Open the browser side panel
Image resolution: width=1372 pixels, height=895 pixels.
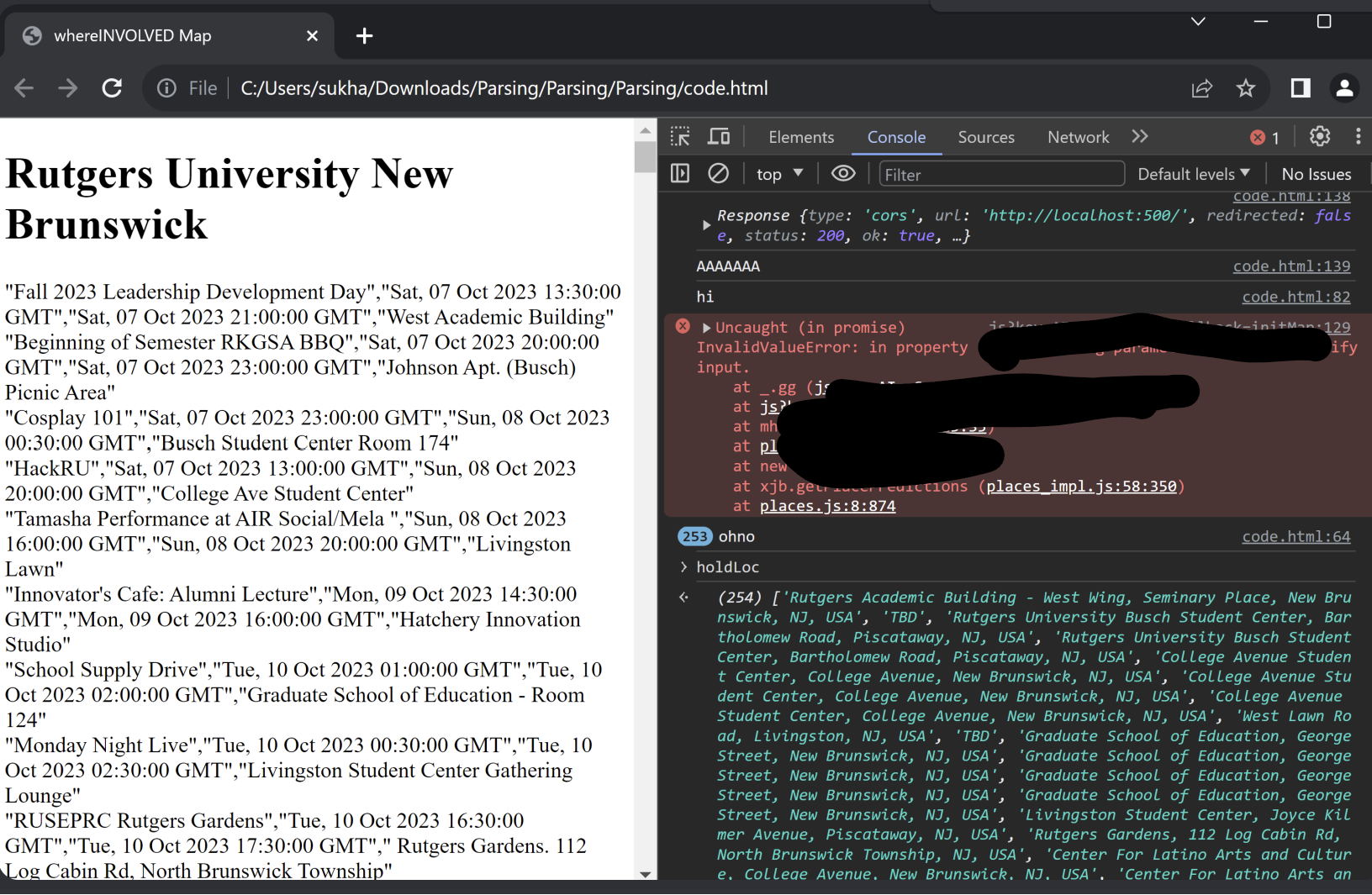click(x=1301, y=88)
